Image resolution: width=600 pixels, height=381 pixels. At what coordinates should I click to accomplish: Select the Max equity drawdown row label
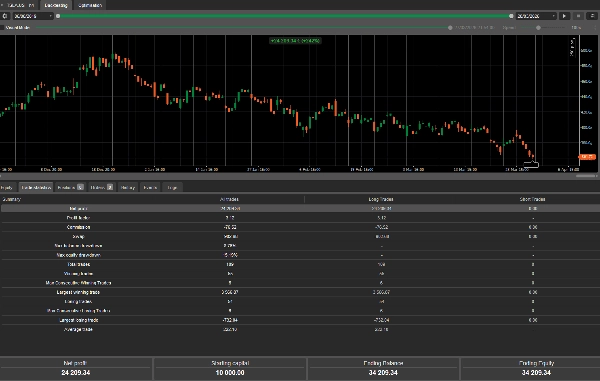tap(78, 255)
